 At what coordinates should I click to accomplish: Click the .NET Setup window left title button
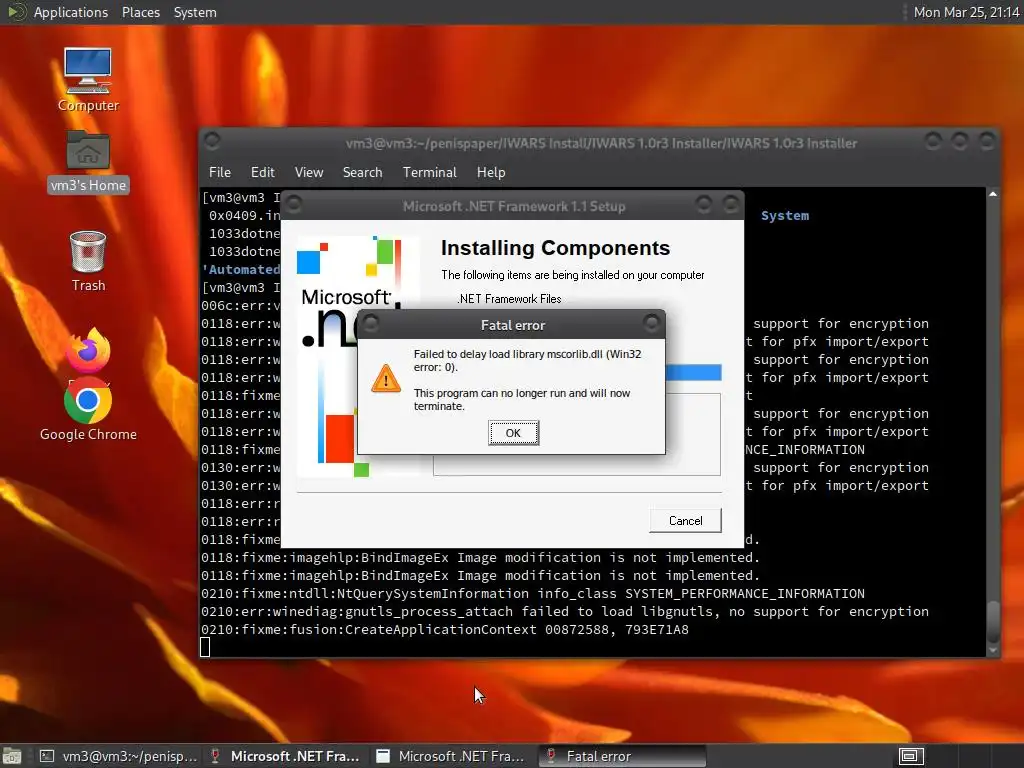(x=294, y=204)
